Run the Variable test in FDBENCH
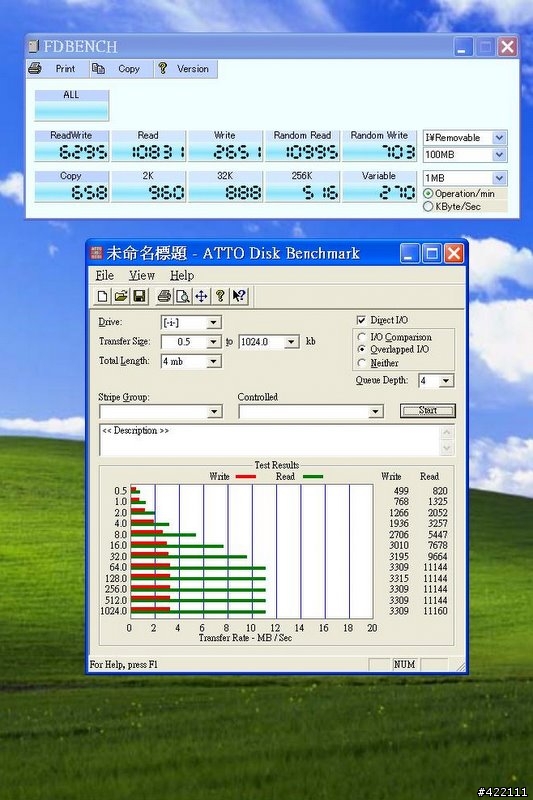 tap(379, 186)
